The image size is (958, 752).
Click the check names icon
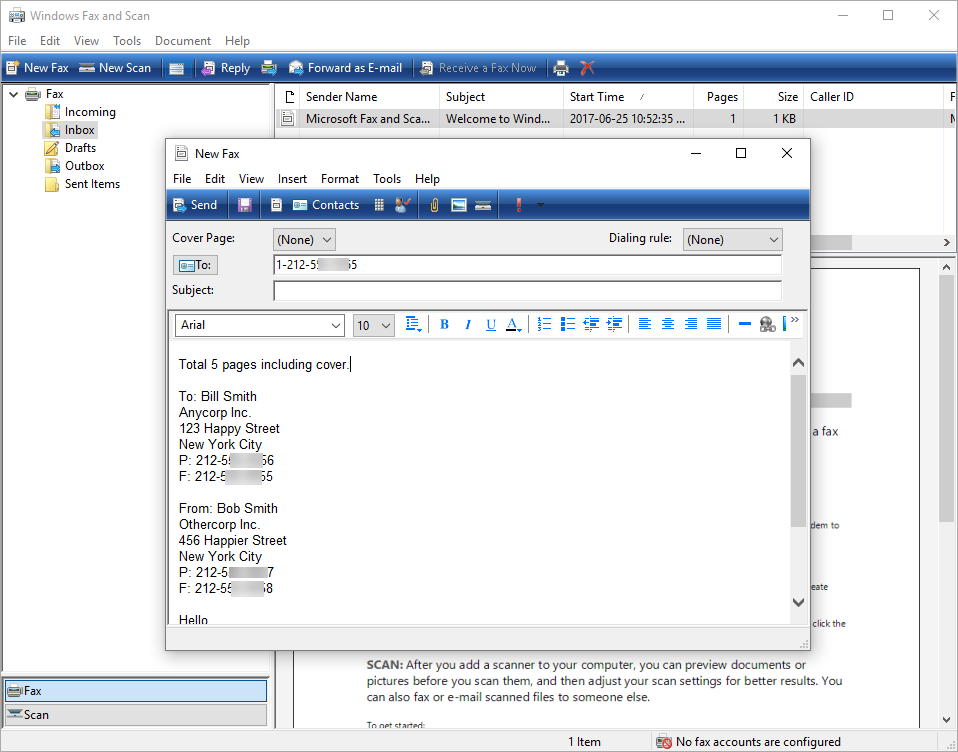tap(402, 205)
